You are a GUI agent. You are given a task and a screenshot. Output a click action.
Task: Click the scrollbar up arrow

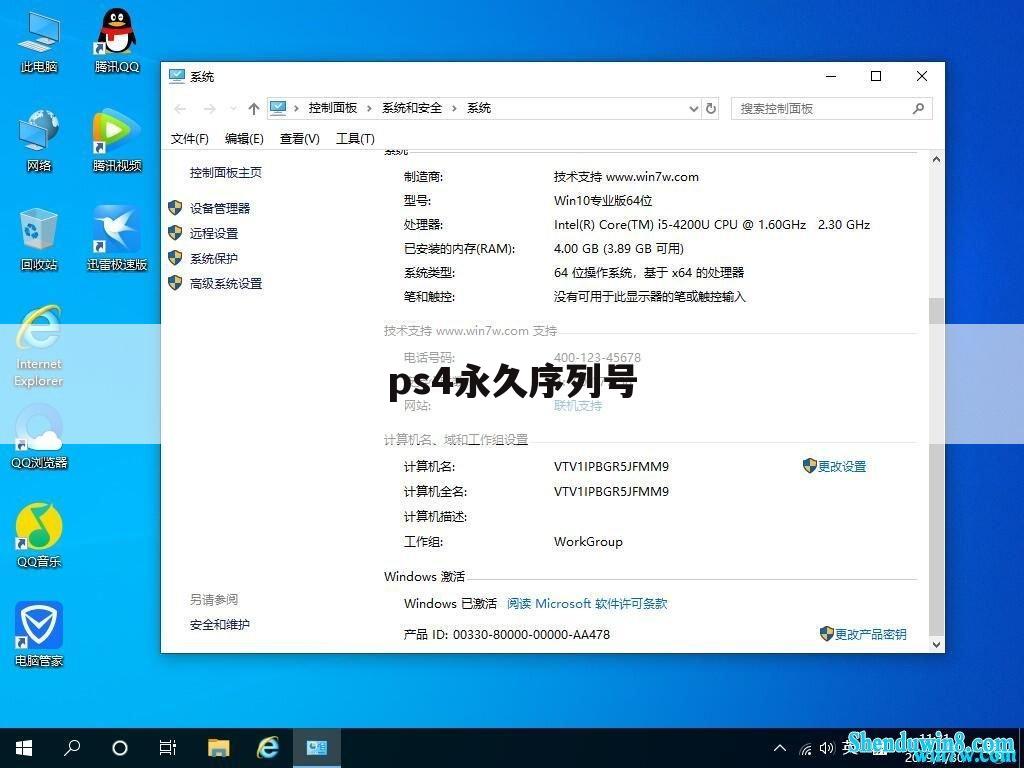(x=936, y=159)
